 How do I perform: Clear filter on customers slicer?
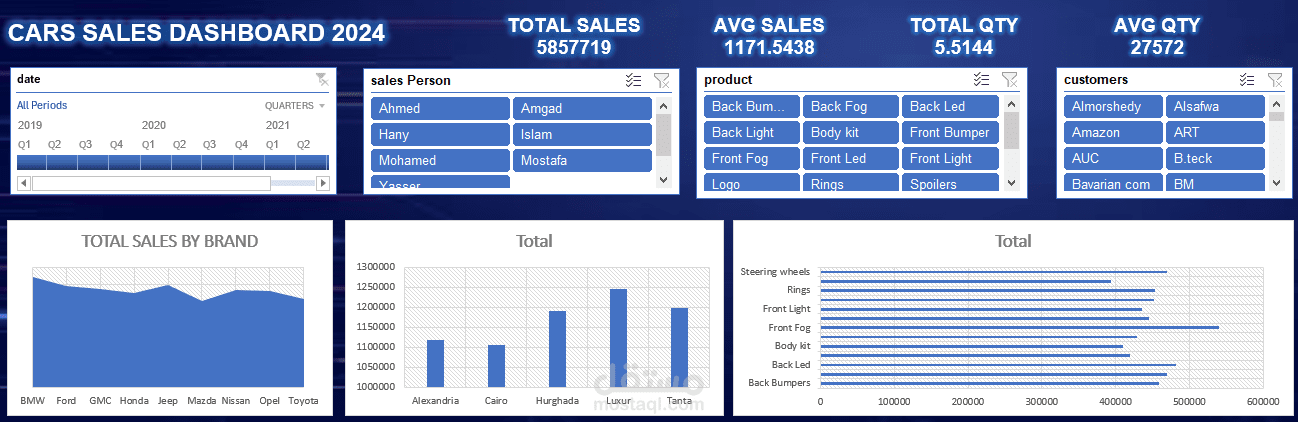(1275, 80)
